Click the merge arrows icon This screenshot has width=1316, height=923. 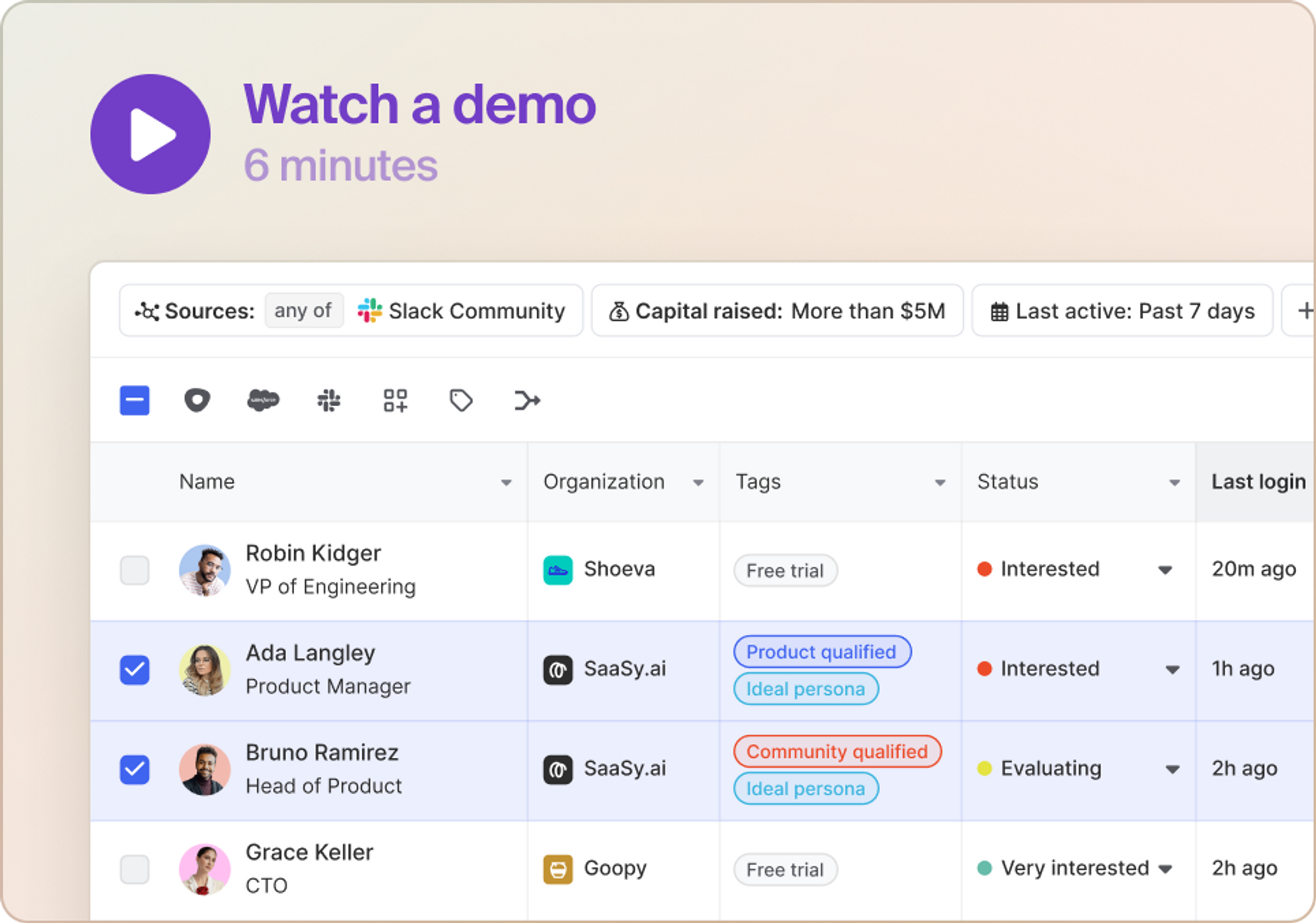coord(527,400)
